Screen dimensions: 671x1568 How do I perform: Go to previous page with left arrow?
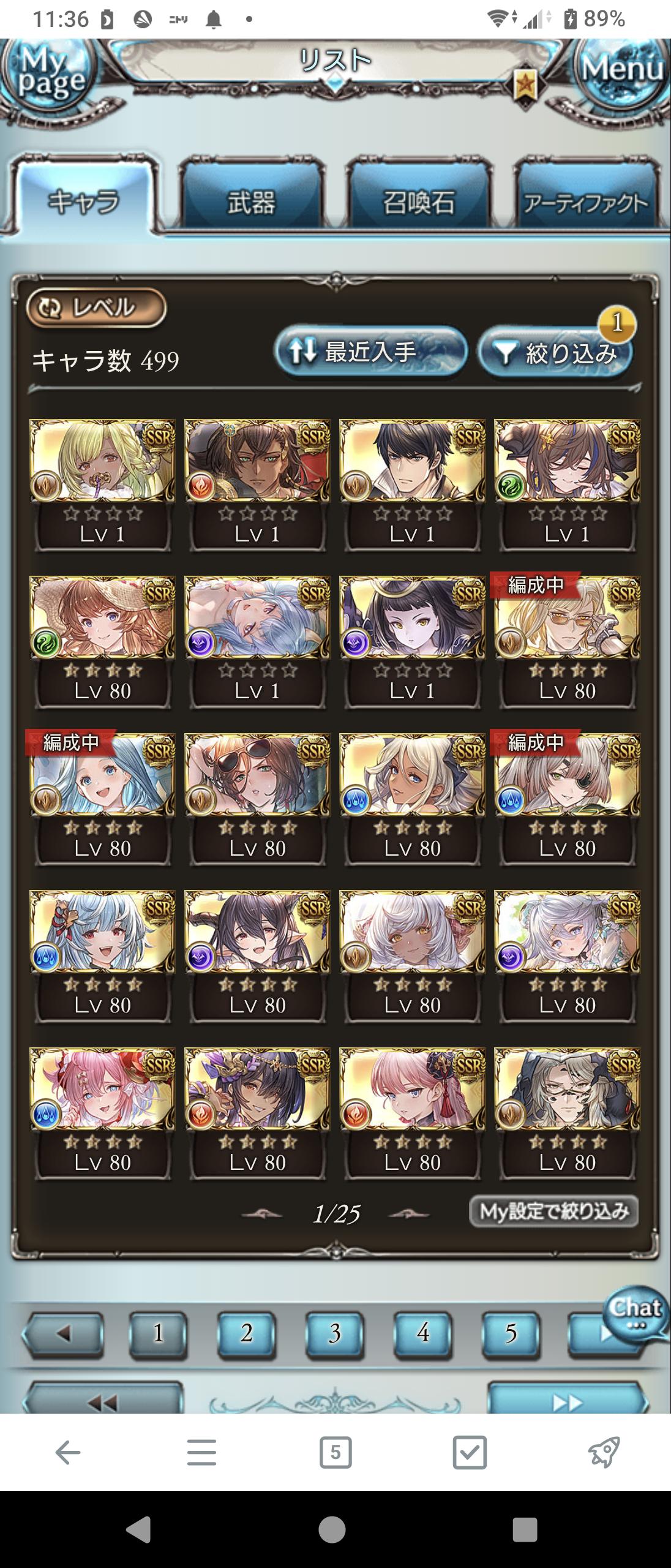click(x=62, y=1334)
